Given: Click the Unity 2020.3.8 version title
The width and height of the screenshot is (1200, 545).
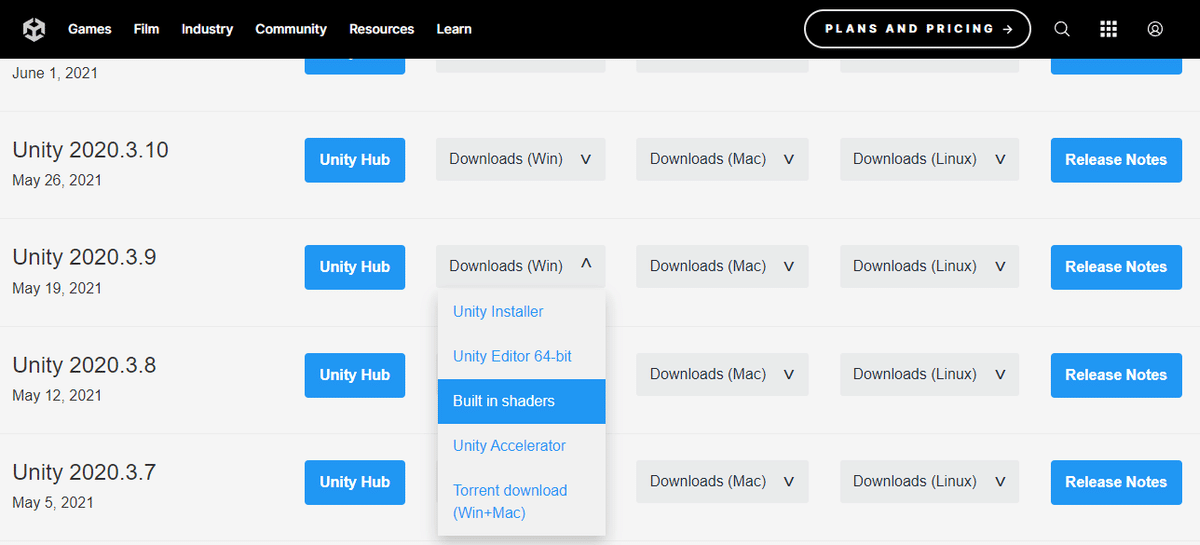Looking at the screenshot, I should point(84,365).
